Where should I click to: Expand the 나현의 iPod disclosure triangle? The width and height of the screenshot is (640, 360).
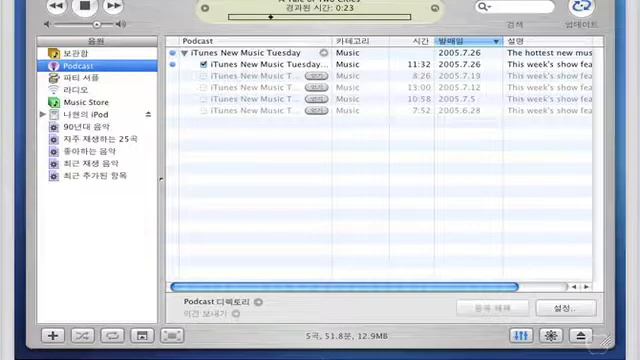click(42, 114)
